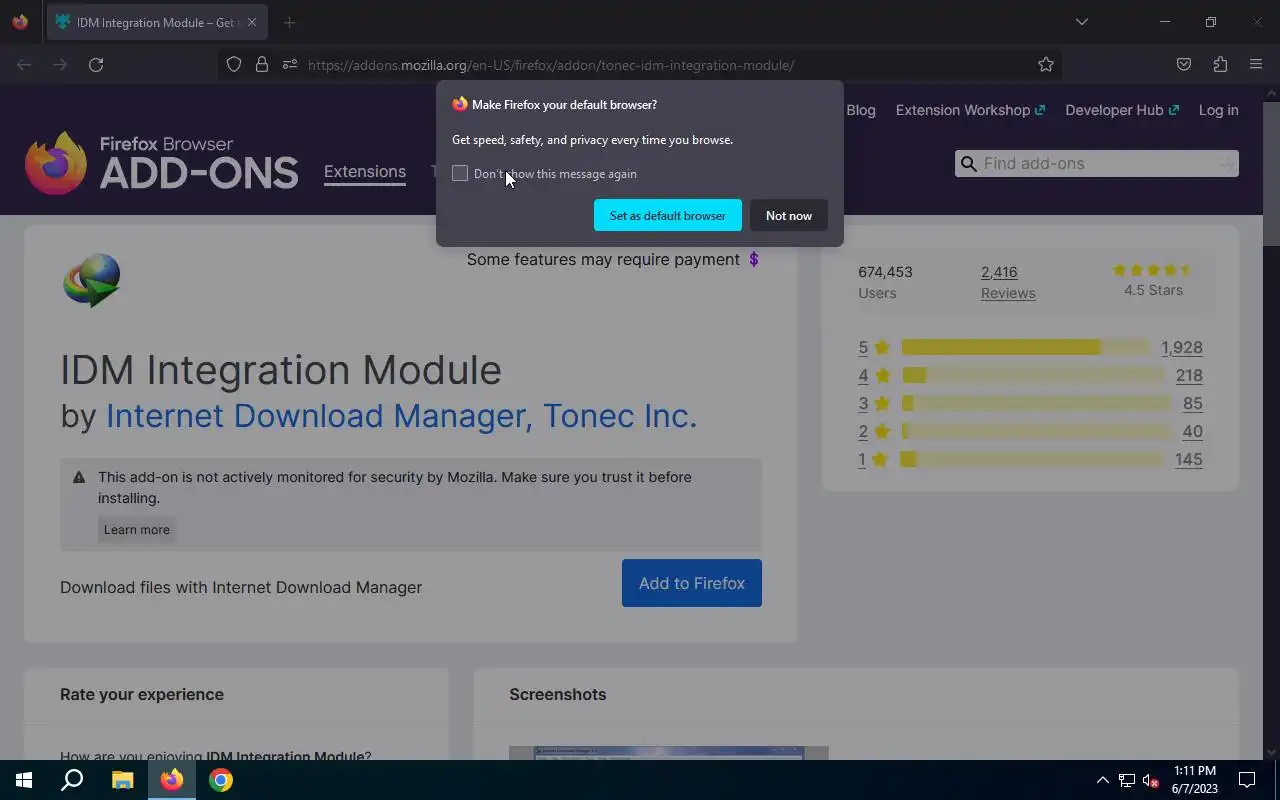Click Learn more about security warning
1280x800 pixels.
point(137,529)
